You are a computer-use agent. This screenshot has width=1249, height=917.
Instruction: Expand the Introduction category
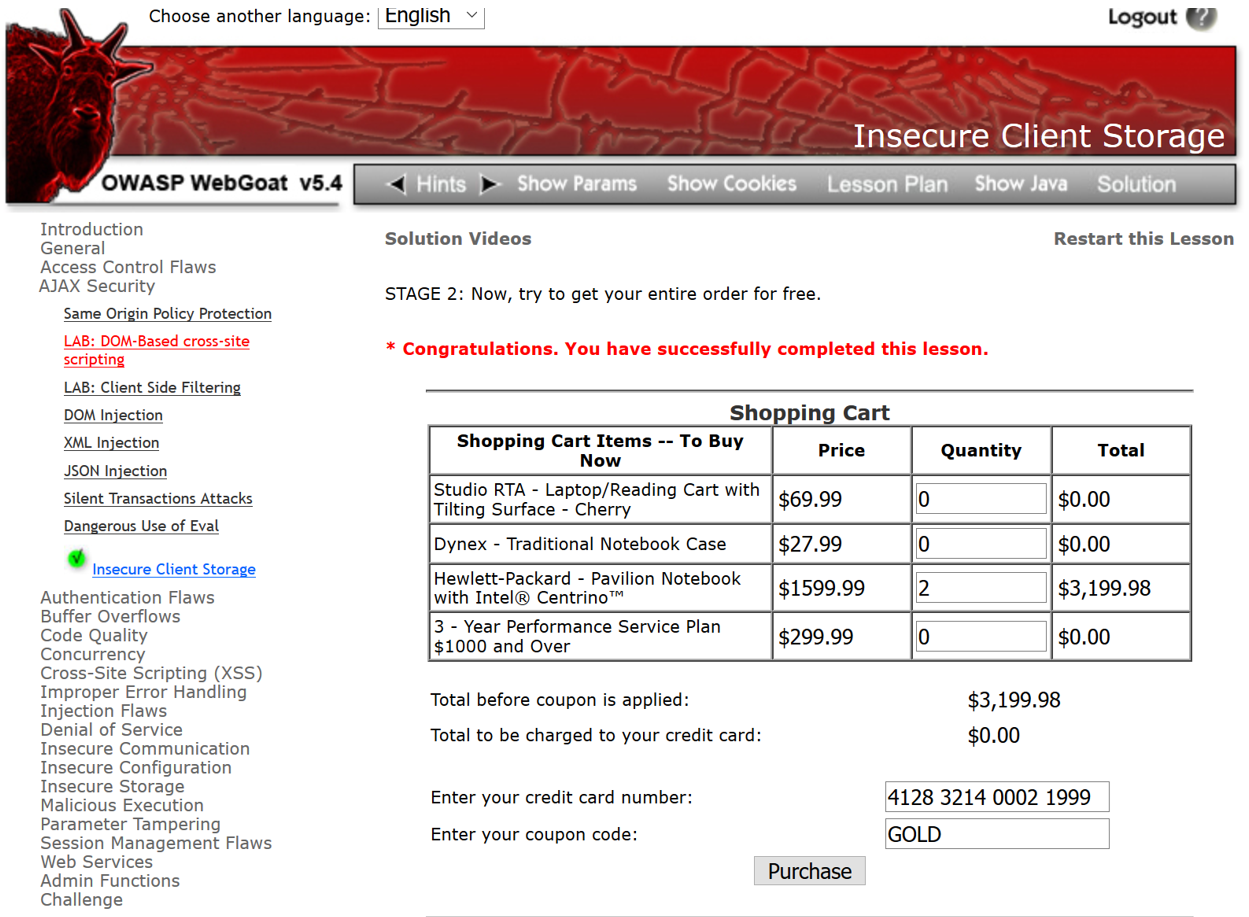coord(92,229)
